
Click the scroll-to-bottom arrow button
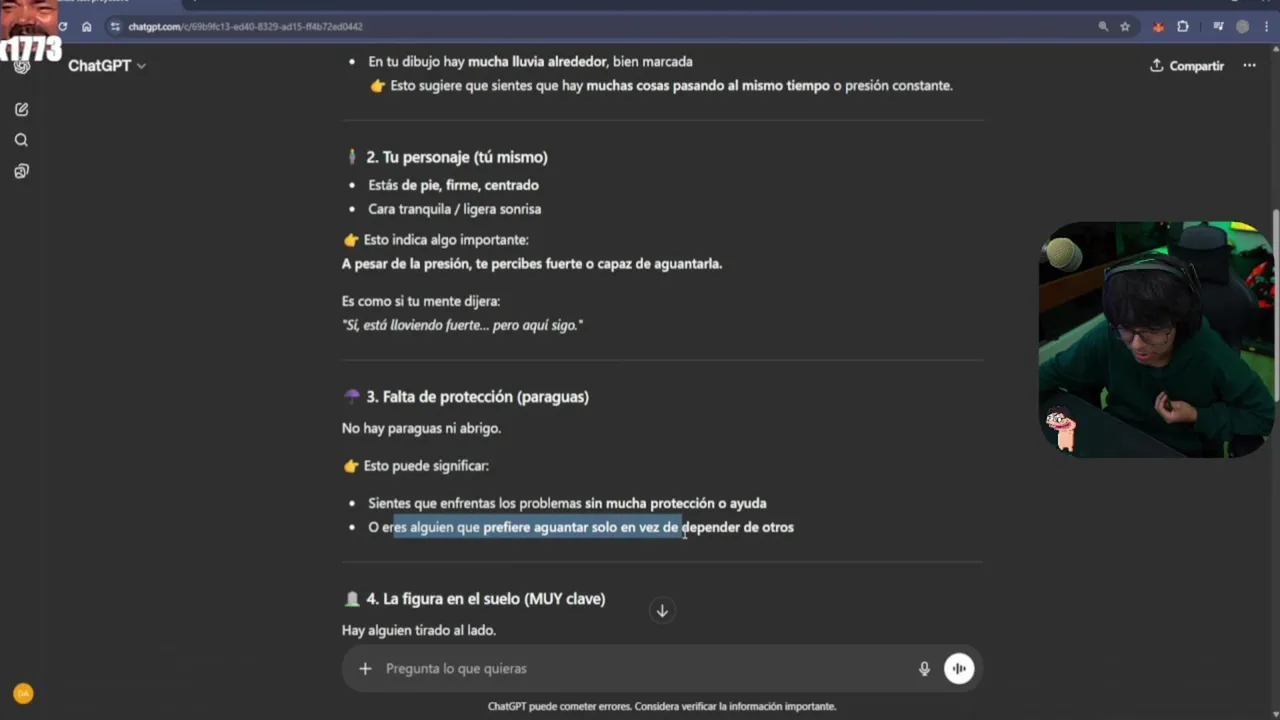661,611
